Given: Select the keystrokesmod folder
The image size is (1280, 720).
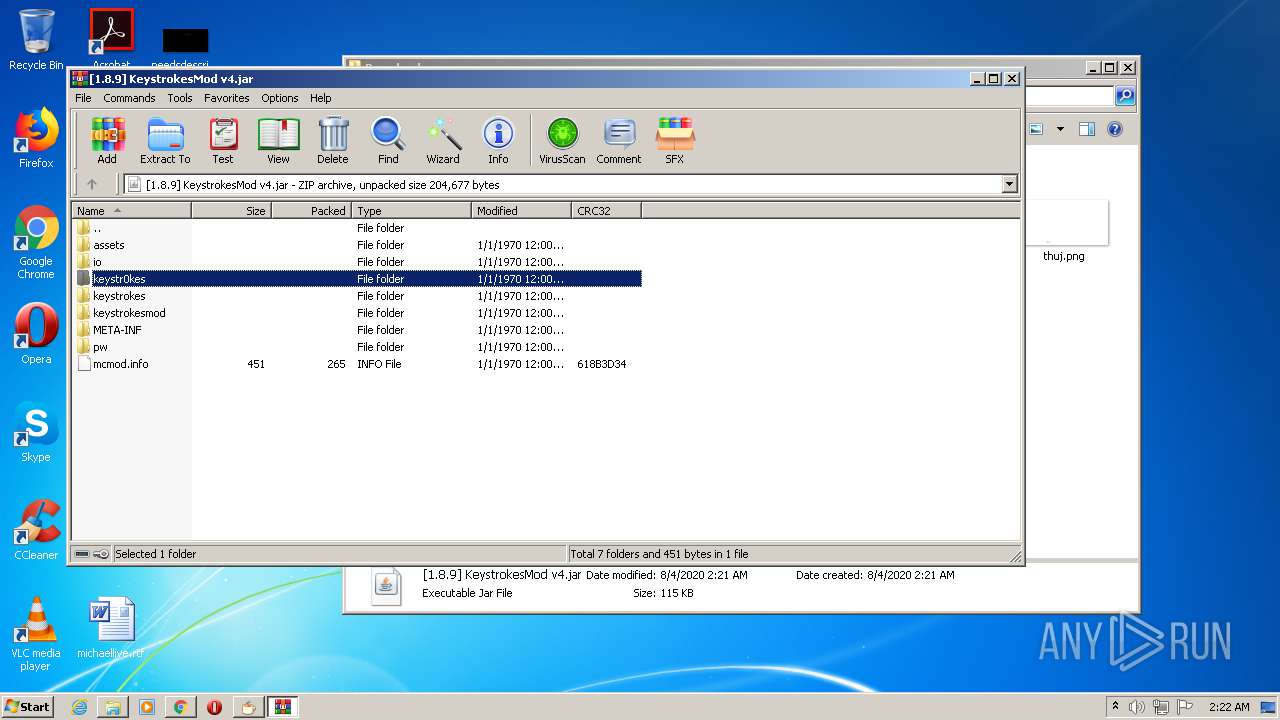Looking at the screenshot, I should click(x=357, y=313).
